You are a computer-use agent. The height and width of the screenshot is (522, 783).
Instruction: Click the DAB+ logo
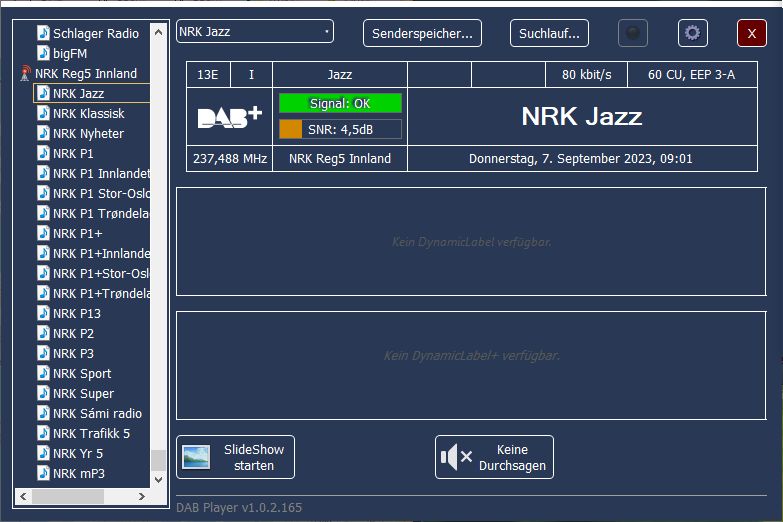tap(229, 117)
